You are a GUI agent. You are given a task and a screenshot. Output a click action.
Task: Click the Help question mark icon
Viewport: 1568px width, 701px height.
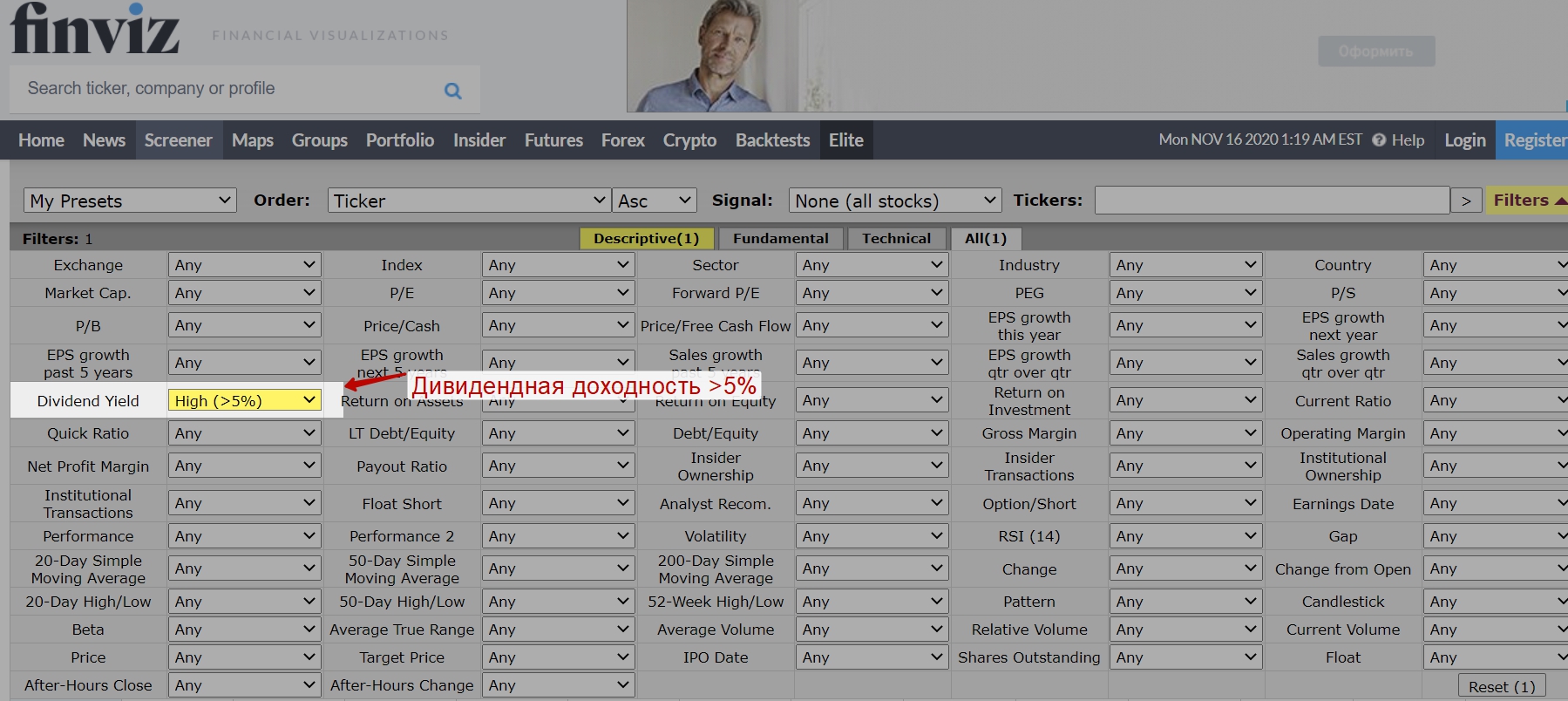click(x=1379, y=140)
